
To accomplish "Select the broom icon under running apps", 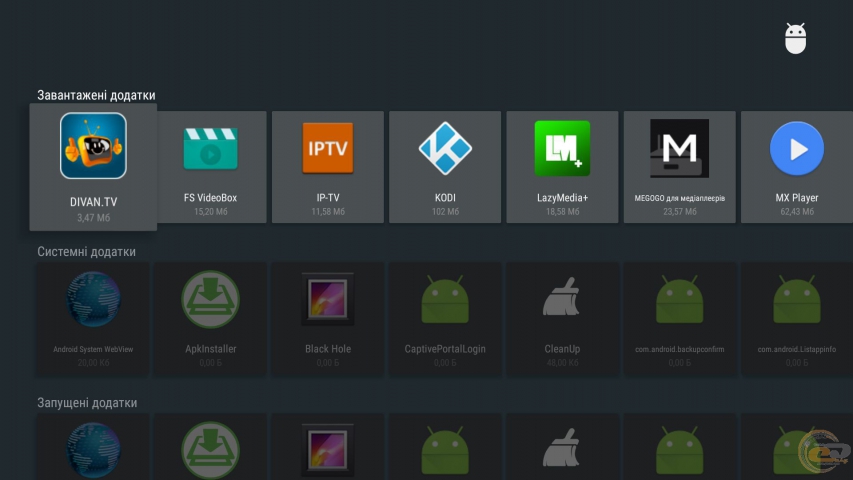I will 562,450.
